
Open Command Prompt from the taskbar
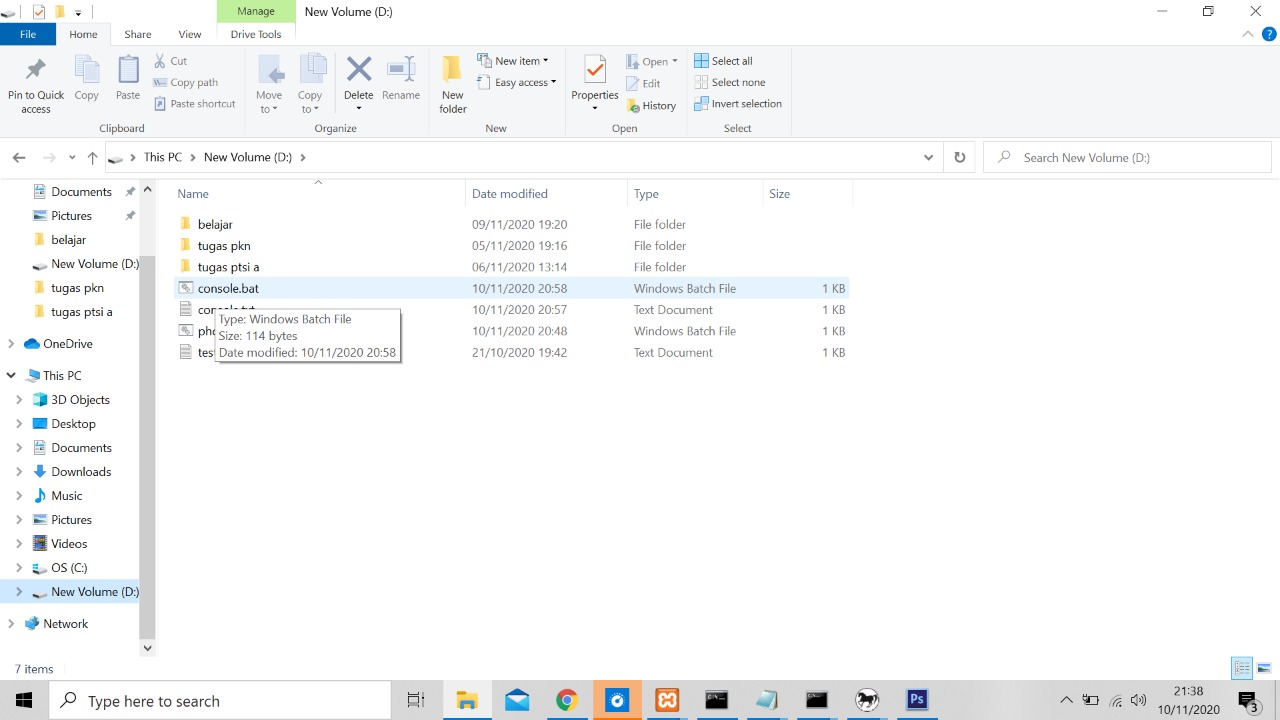pyautogui.click(x=716, y=700)
